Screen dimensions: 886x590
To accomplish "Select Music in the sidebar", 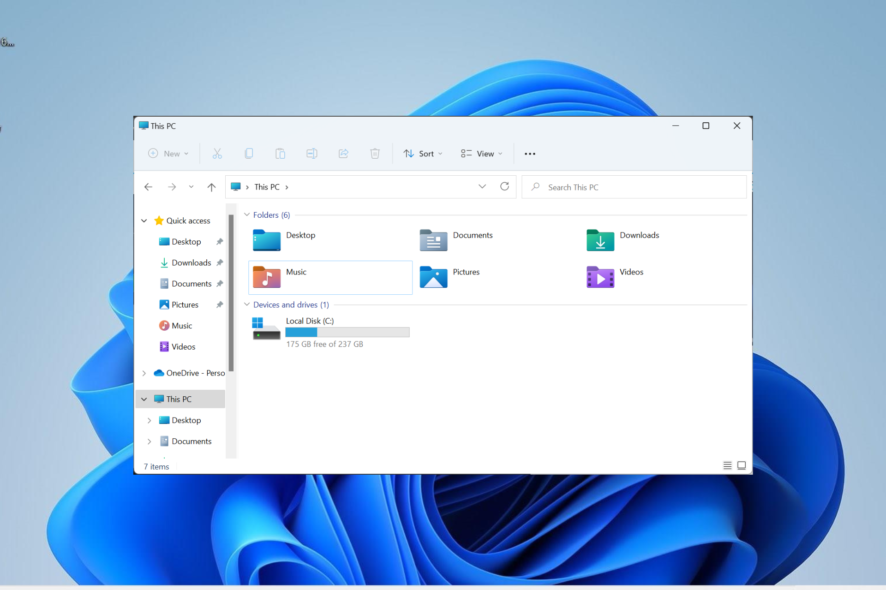I will click(181, 326).
